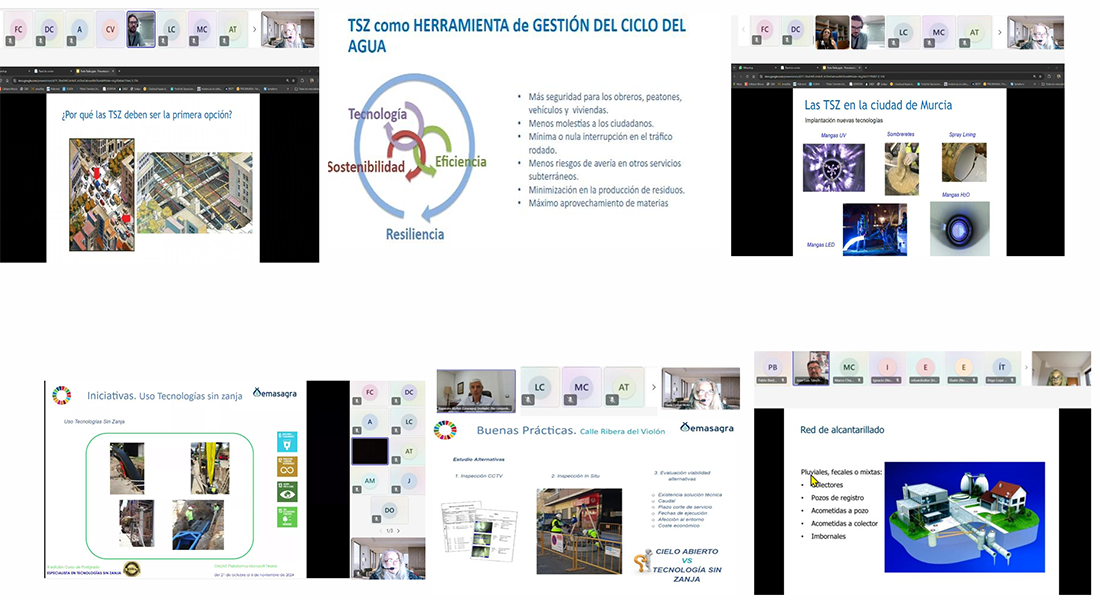
Task: Click the mute icon on Pablo B's tile
Action: [782, 379]
